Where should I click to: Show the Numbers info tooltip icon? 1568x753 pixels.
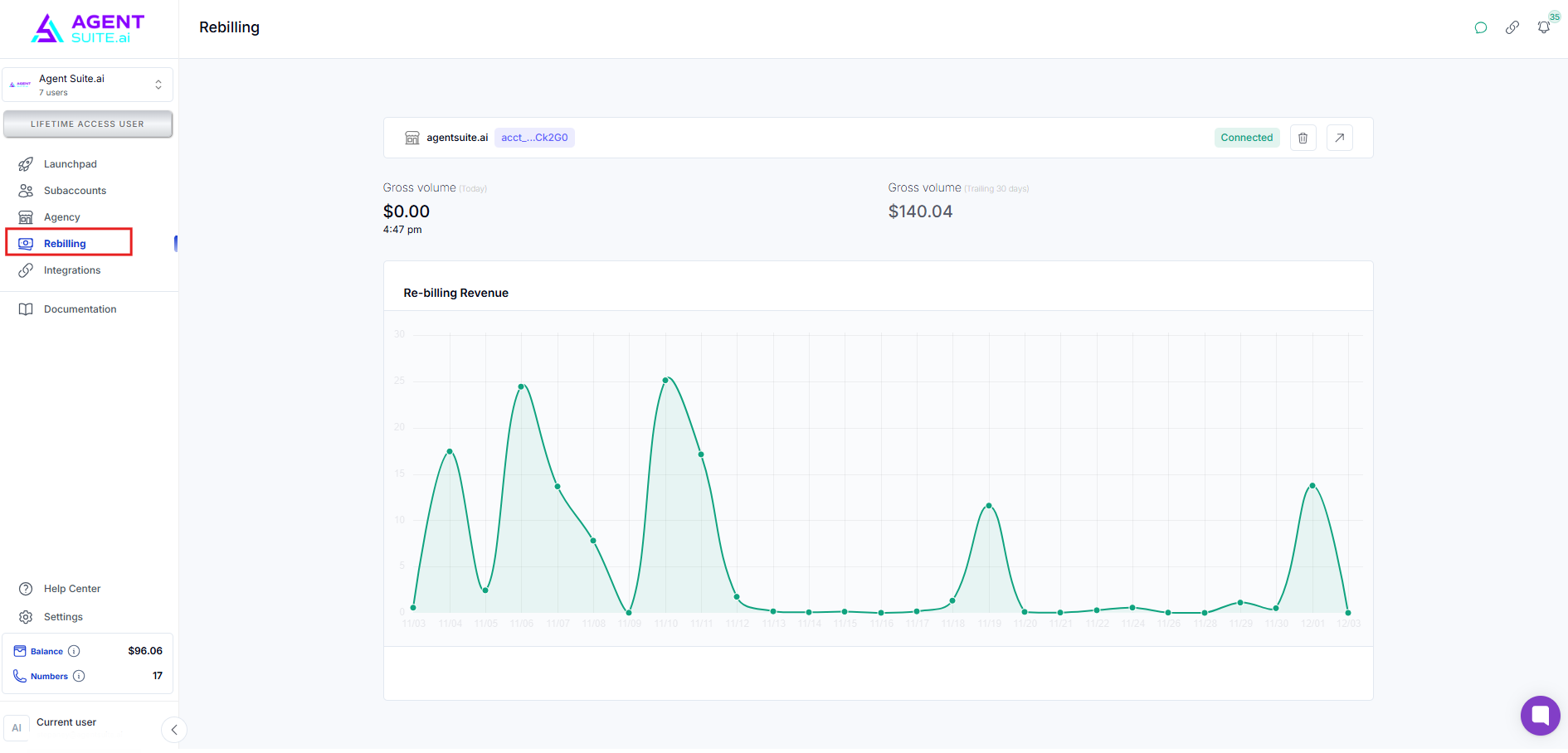click(79, 676)
